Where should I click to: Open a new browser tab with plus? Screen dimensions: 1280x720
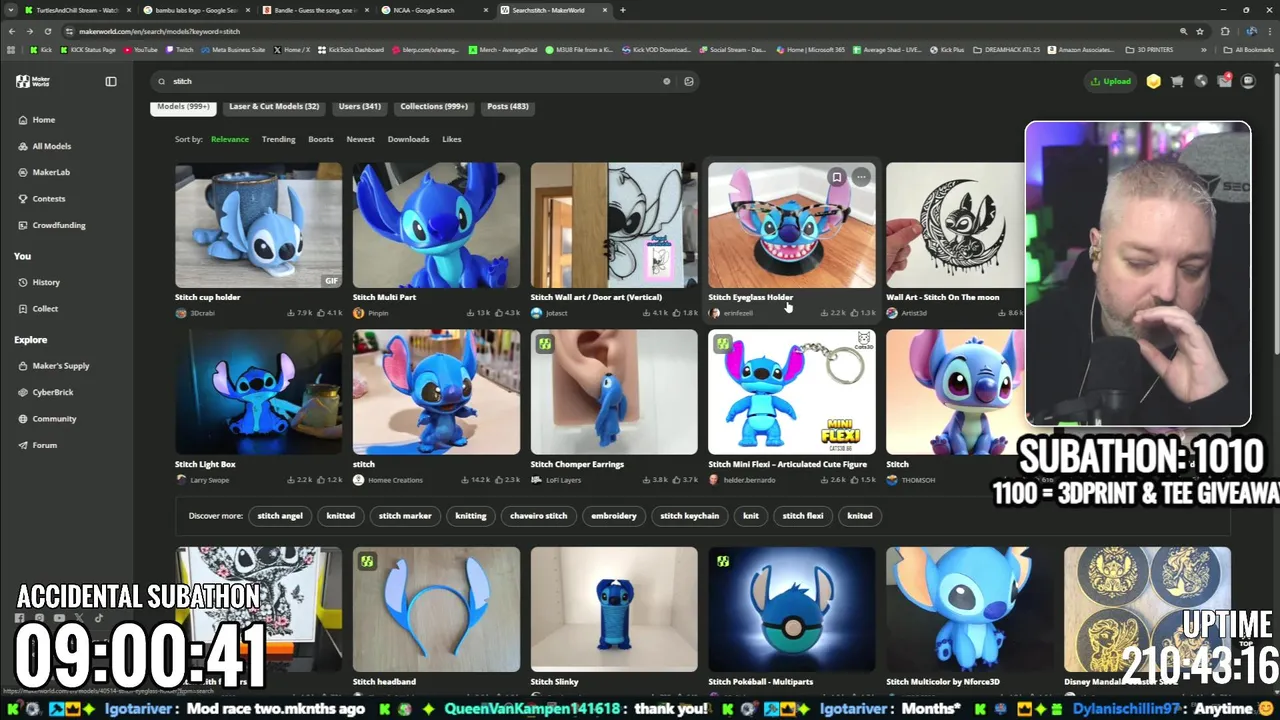623,10
